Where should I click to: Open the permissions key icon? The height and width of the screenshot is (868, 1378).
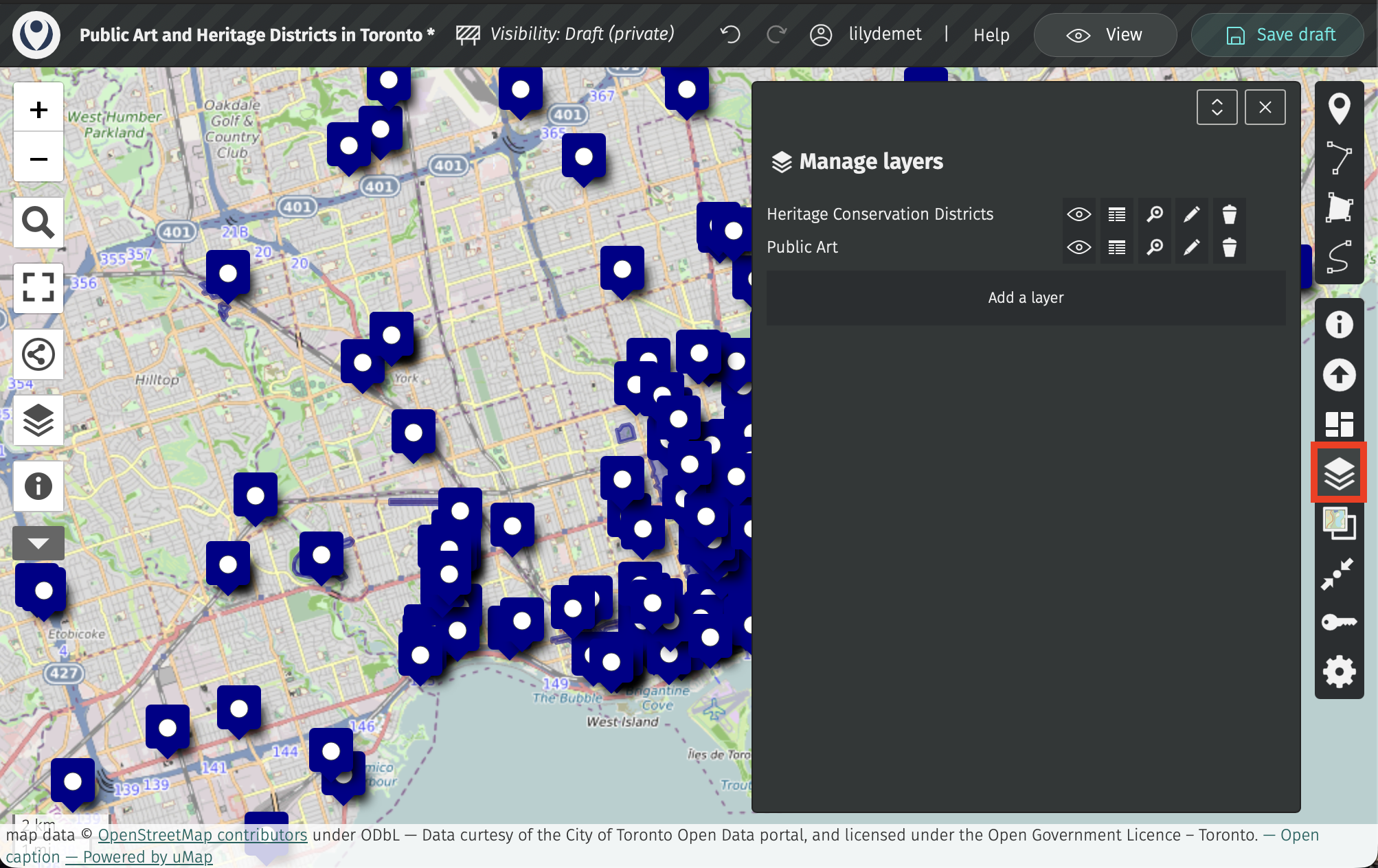pyautogui.click(x=1339, y=622)
